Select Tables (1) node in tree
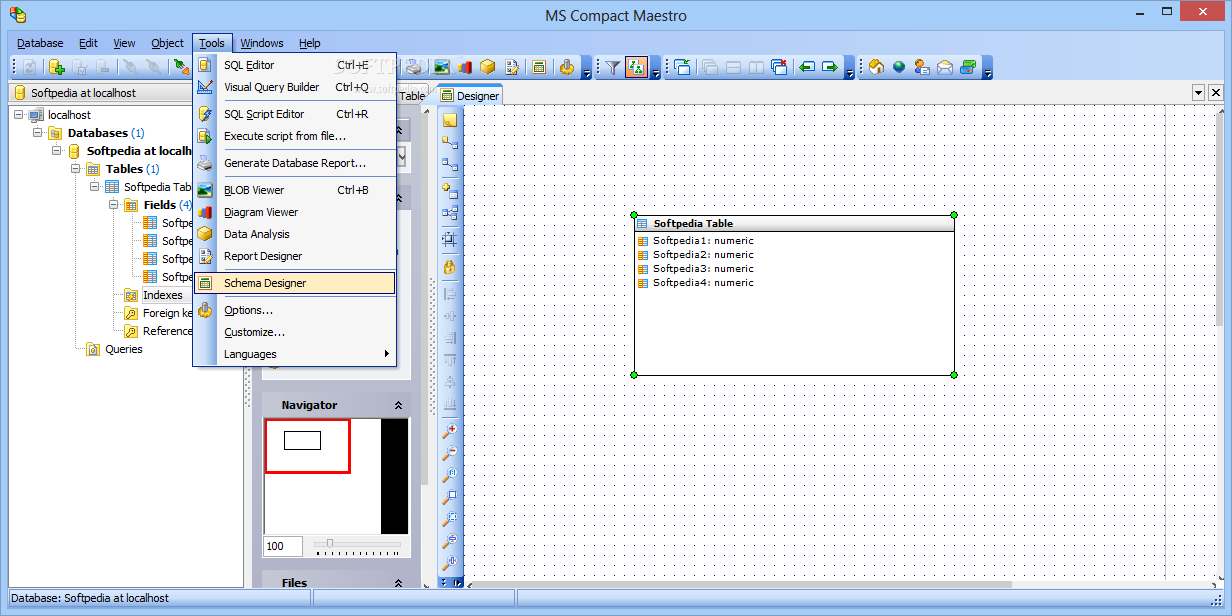The image size is (1232, 616). [x=132, y=169]
